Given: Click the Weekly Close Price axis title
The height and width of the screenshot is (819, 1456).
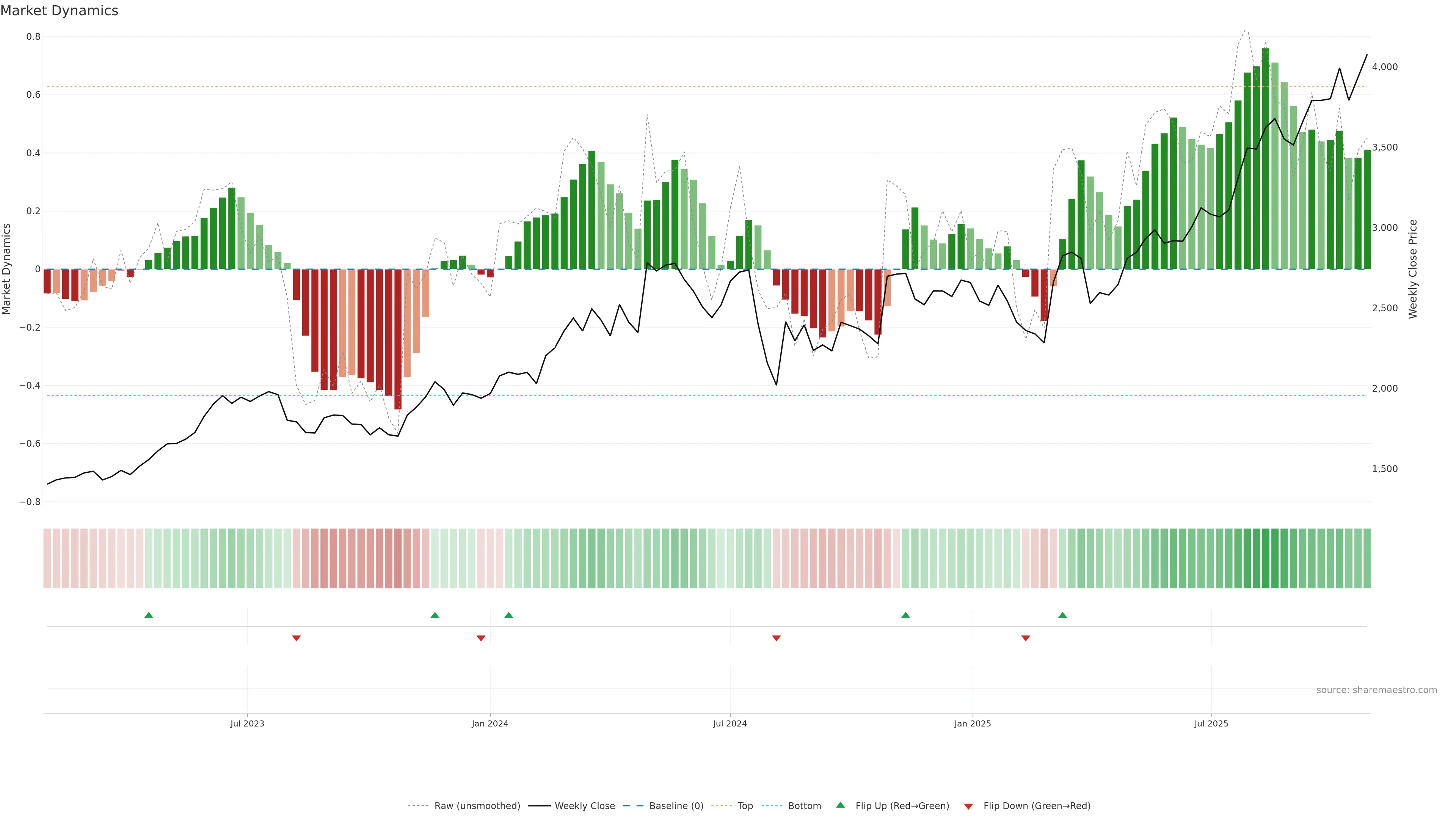Looking at the screenshot, I should [1413, 269].
